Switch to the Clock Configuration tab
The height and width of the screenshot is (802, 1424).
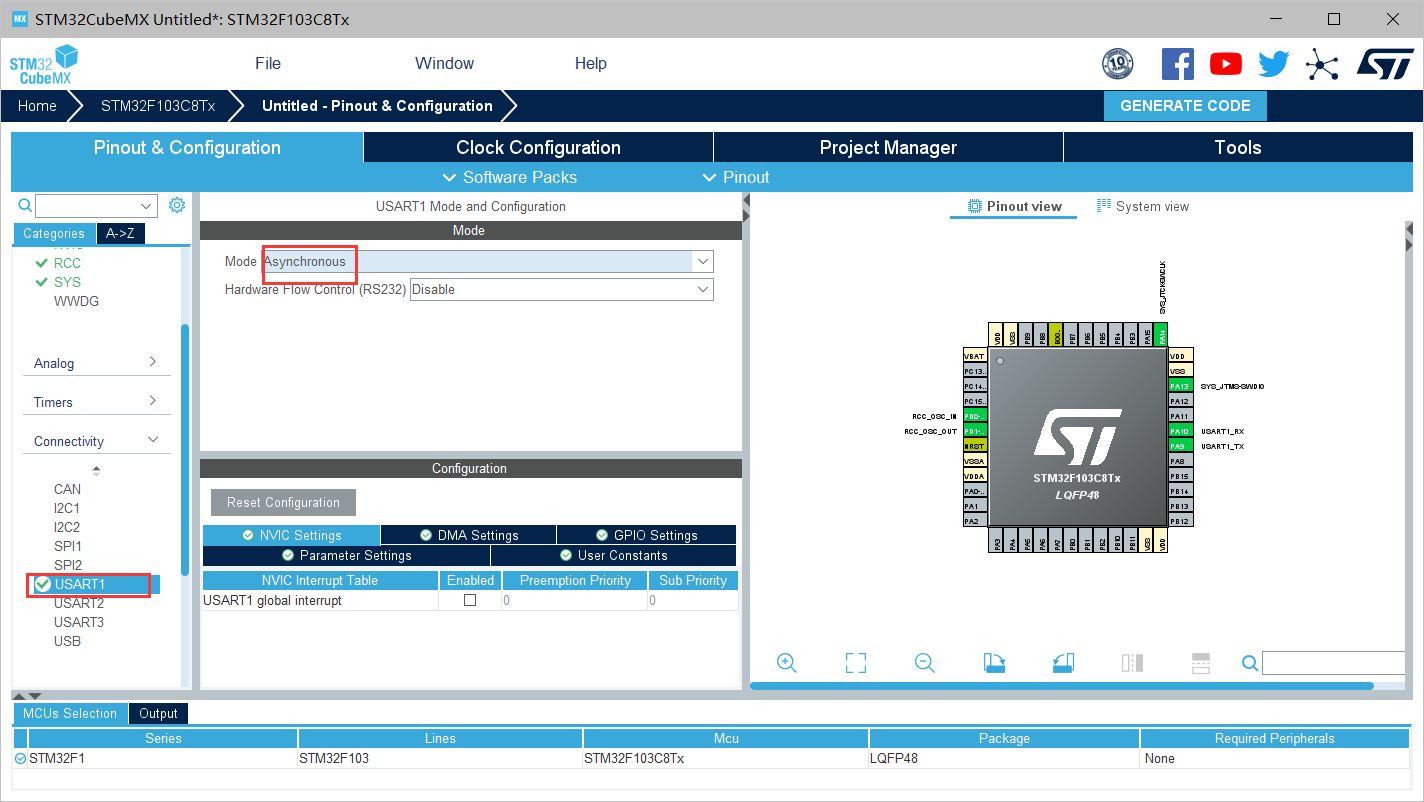537,147
